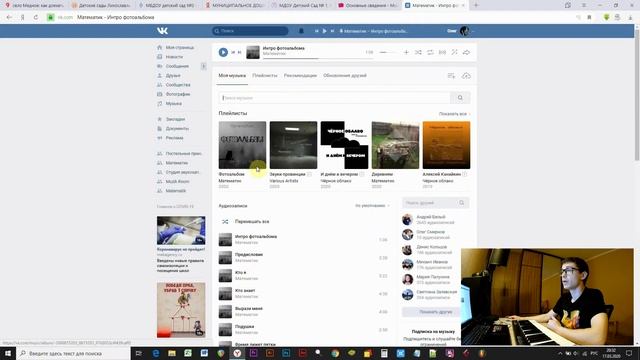The height and width of the screenshot is (360, 640).
Task: Open Task View on the taskbar
Action: click(139, 353)
